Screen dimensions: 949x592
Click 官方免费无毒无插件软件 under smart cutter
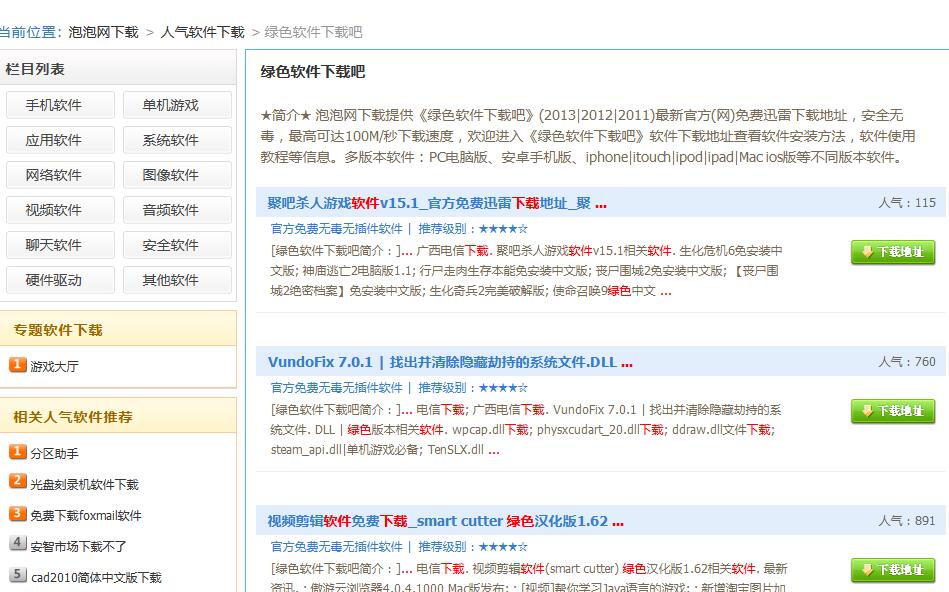(337, 547)
